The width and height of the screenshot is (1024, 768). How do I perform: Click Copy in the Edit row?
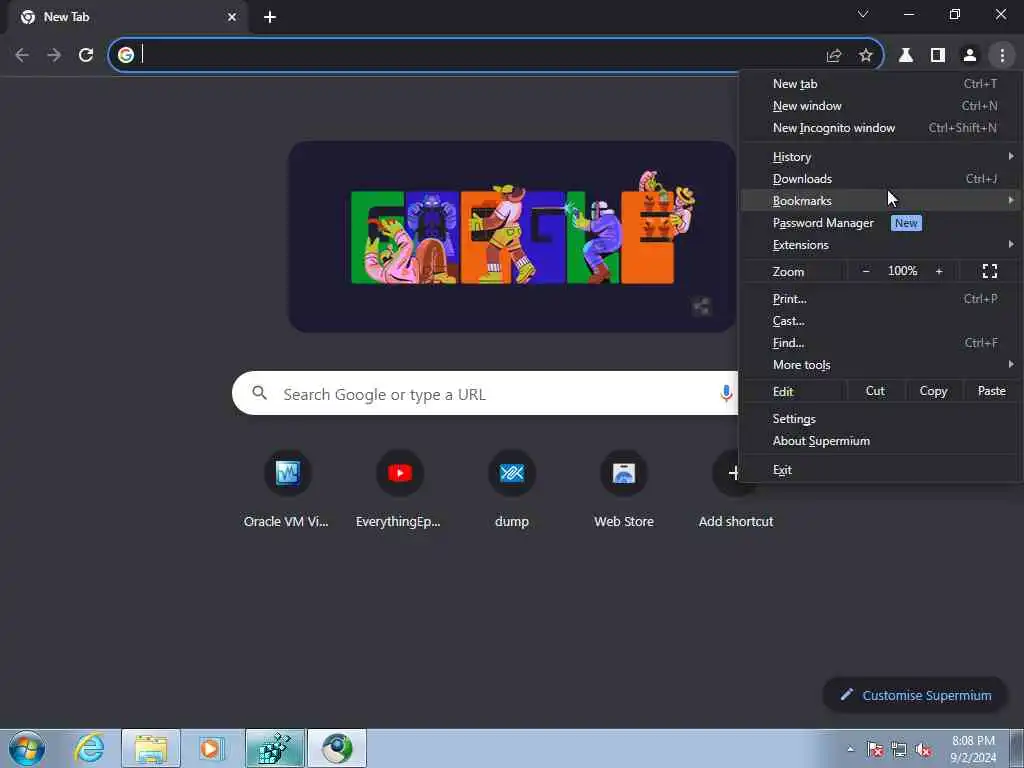tap(933, 391)
